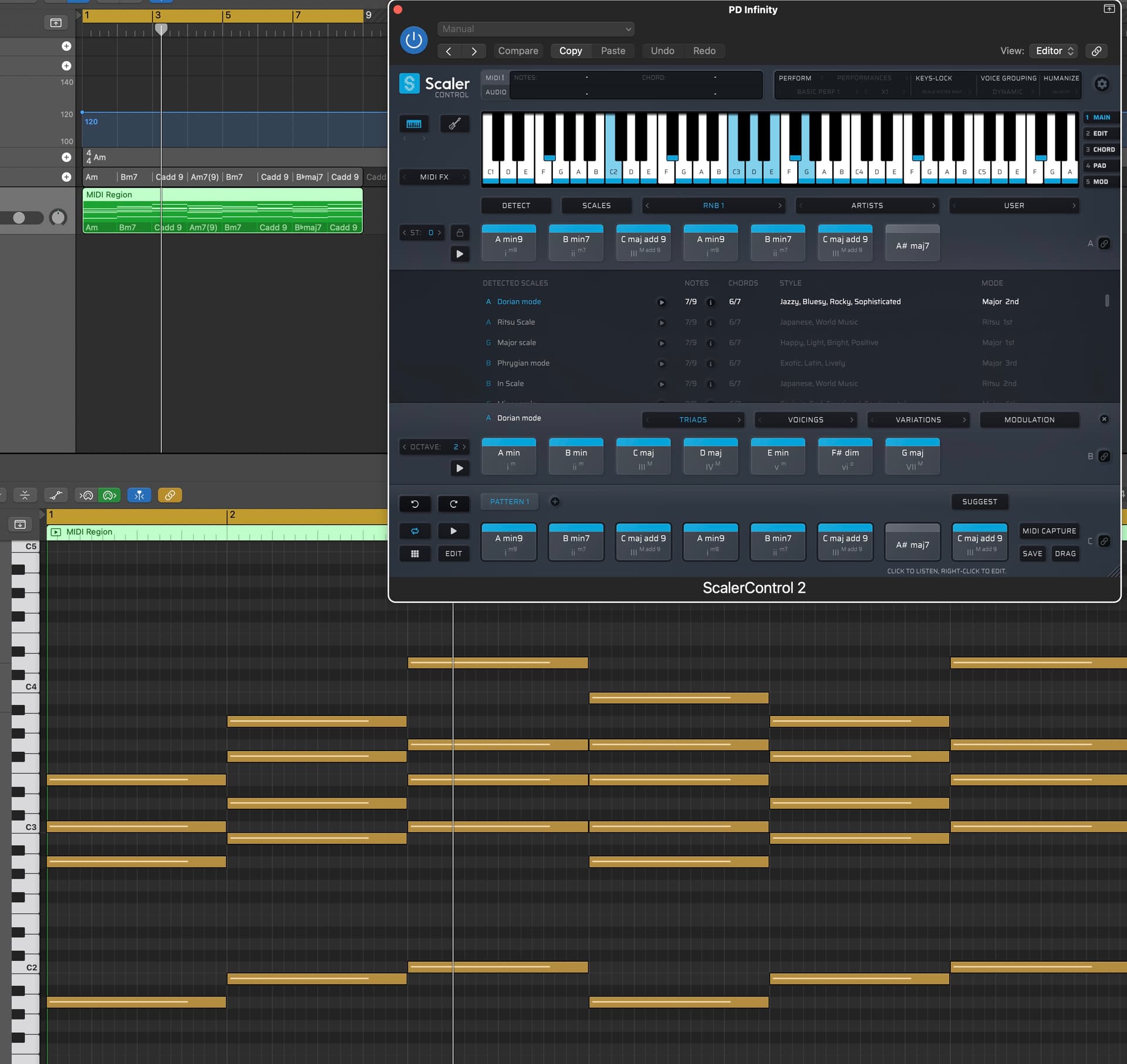Click the SAVE button

point(1032,553)
